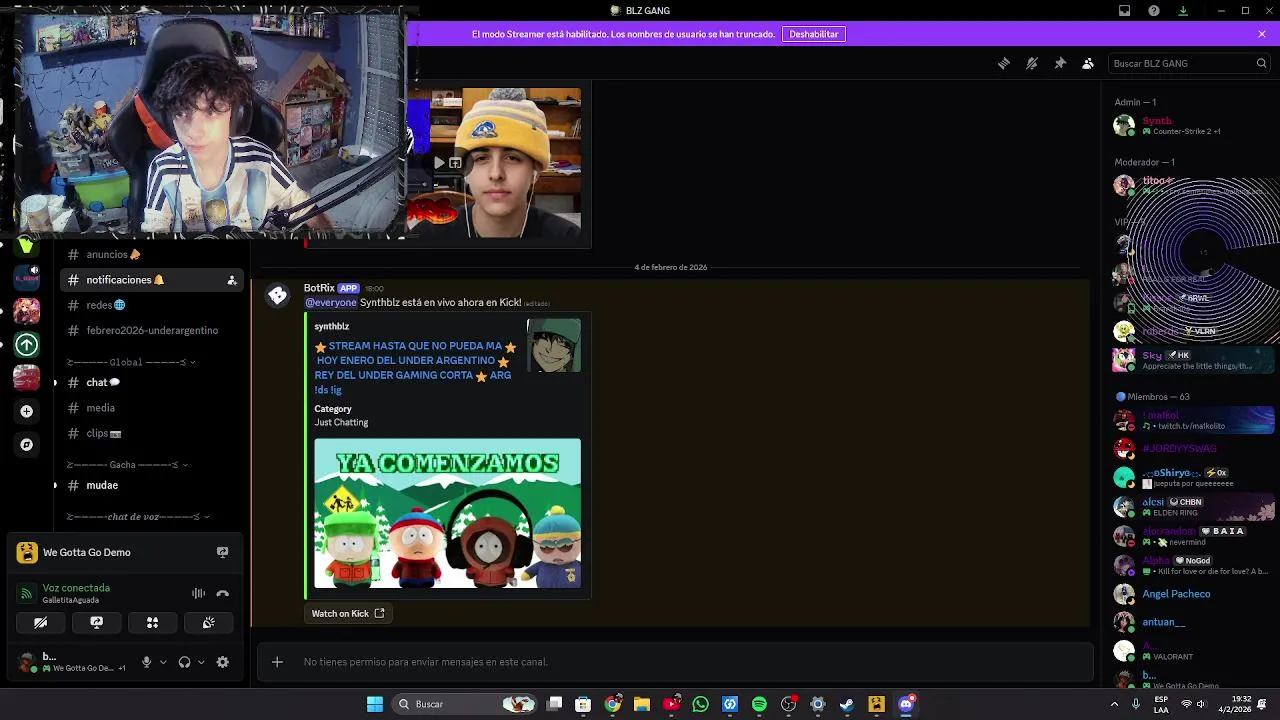The height and width of the screenshot is (720, 1280).
Task: Start screen share from voice panel
Action: pyautogui.click(x=96, y=622)
